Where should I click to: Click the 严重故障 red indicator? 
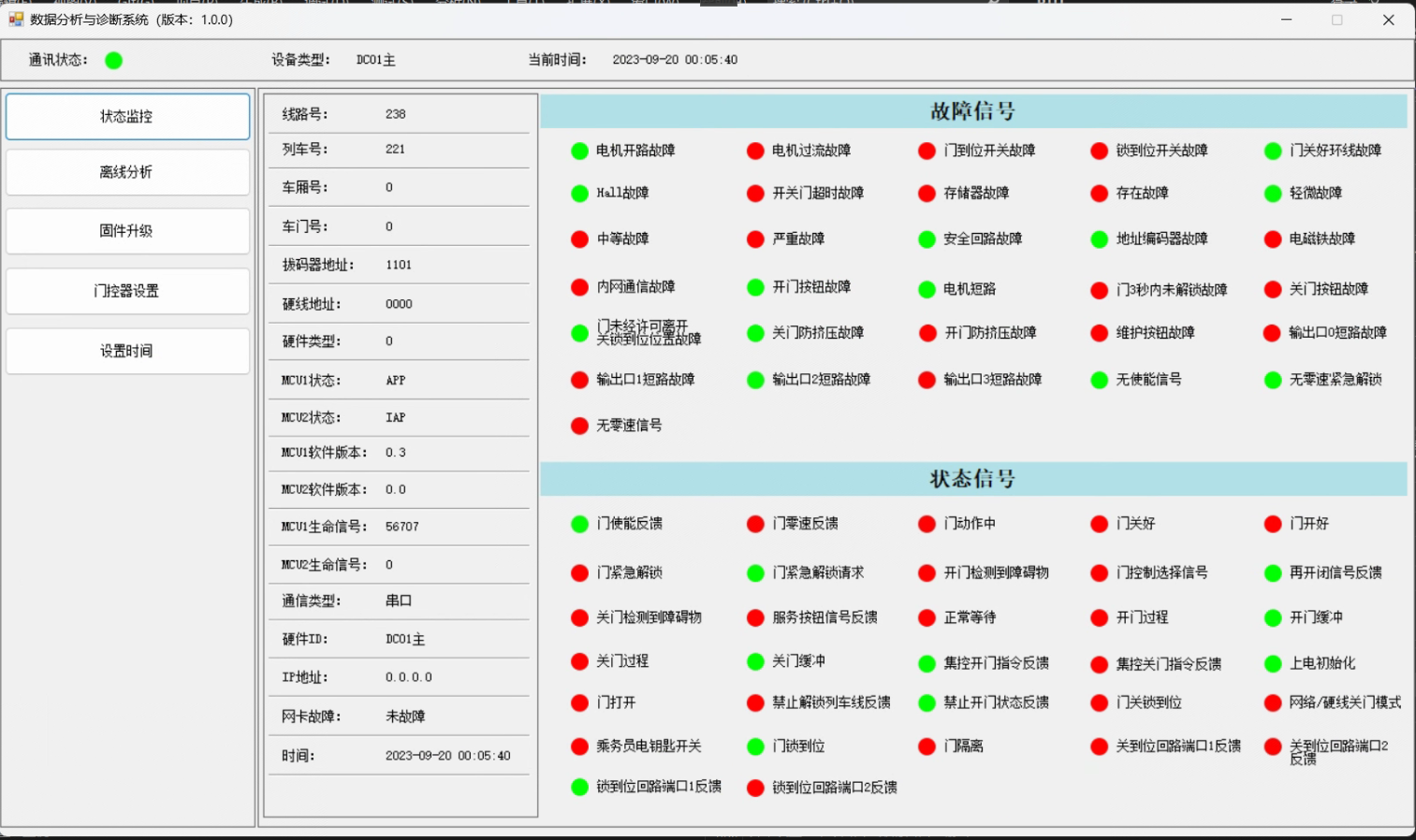[755, 239]
